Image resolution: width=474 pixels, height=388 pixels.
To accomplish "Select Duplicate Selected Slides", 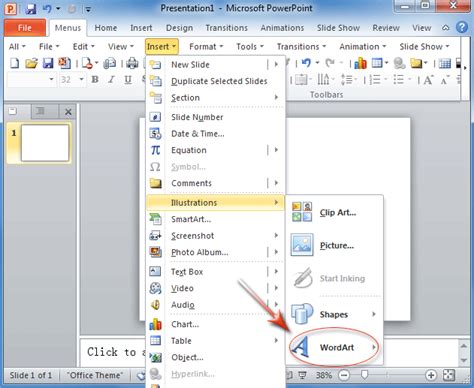I will pyautogui.click(x=215, y=81).
